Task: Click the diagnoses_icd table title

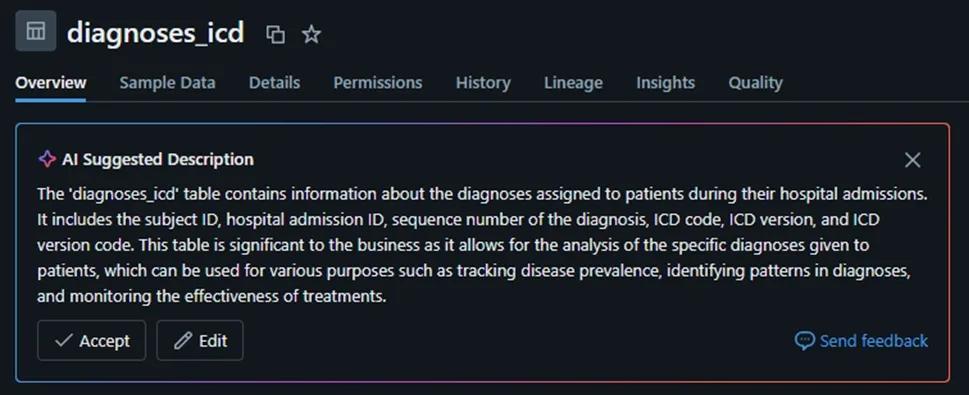Action: (x=155, y=33)
